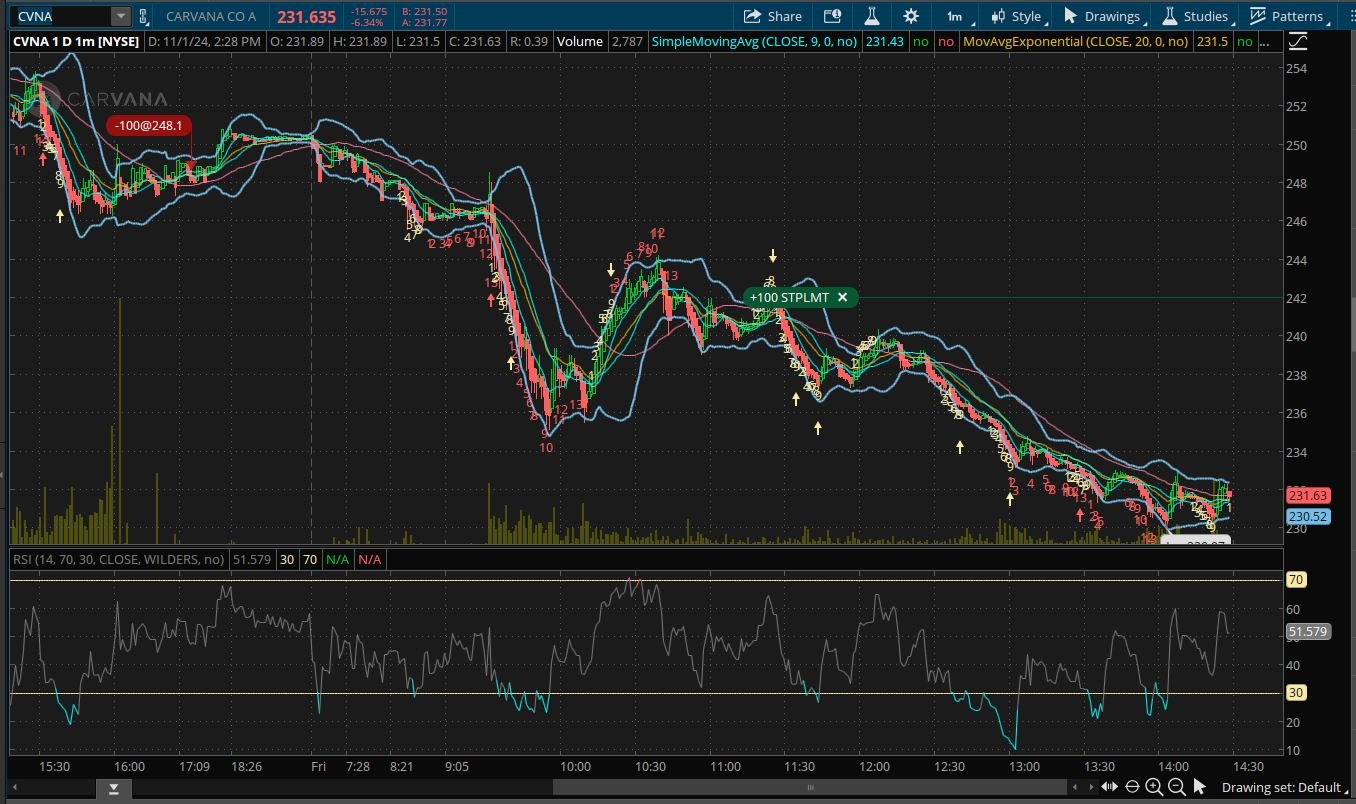
Task: Click the -100@248.1 position bubble
Action: click(149, 126)
